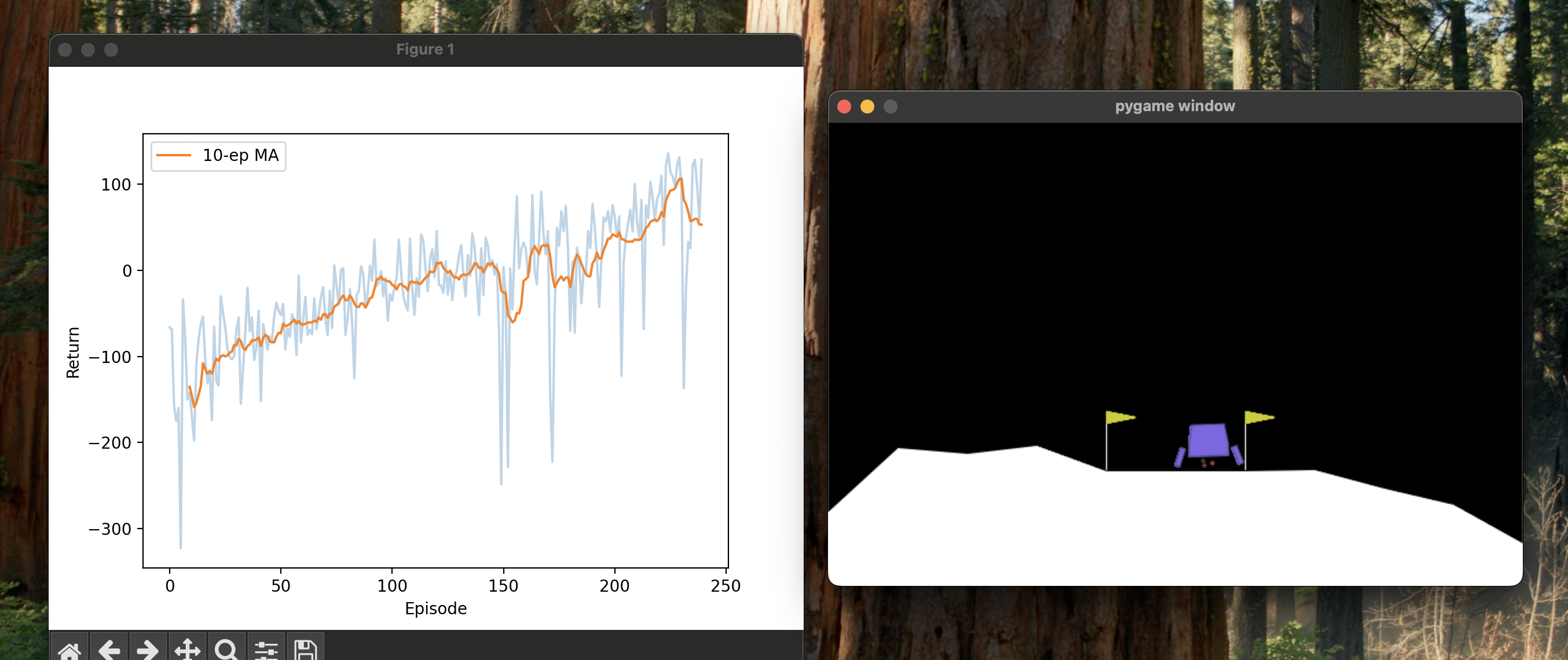Open the configure subplots sliders

tap(266, 650)
